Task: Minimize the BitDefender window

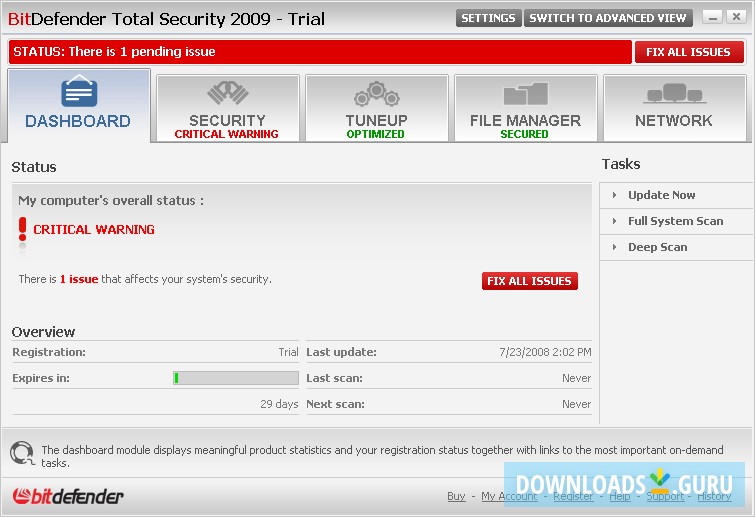Action: [x=713, y=17]
